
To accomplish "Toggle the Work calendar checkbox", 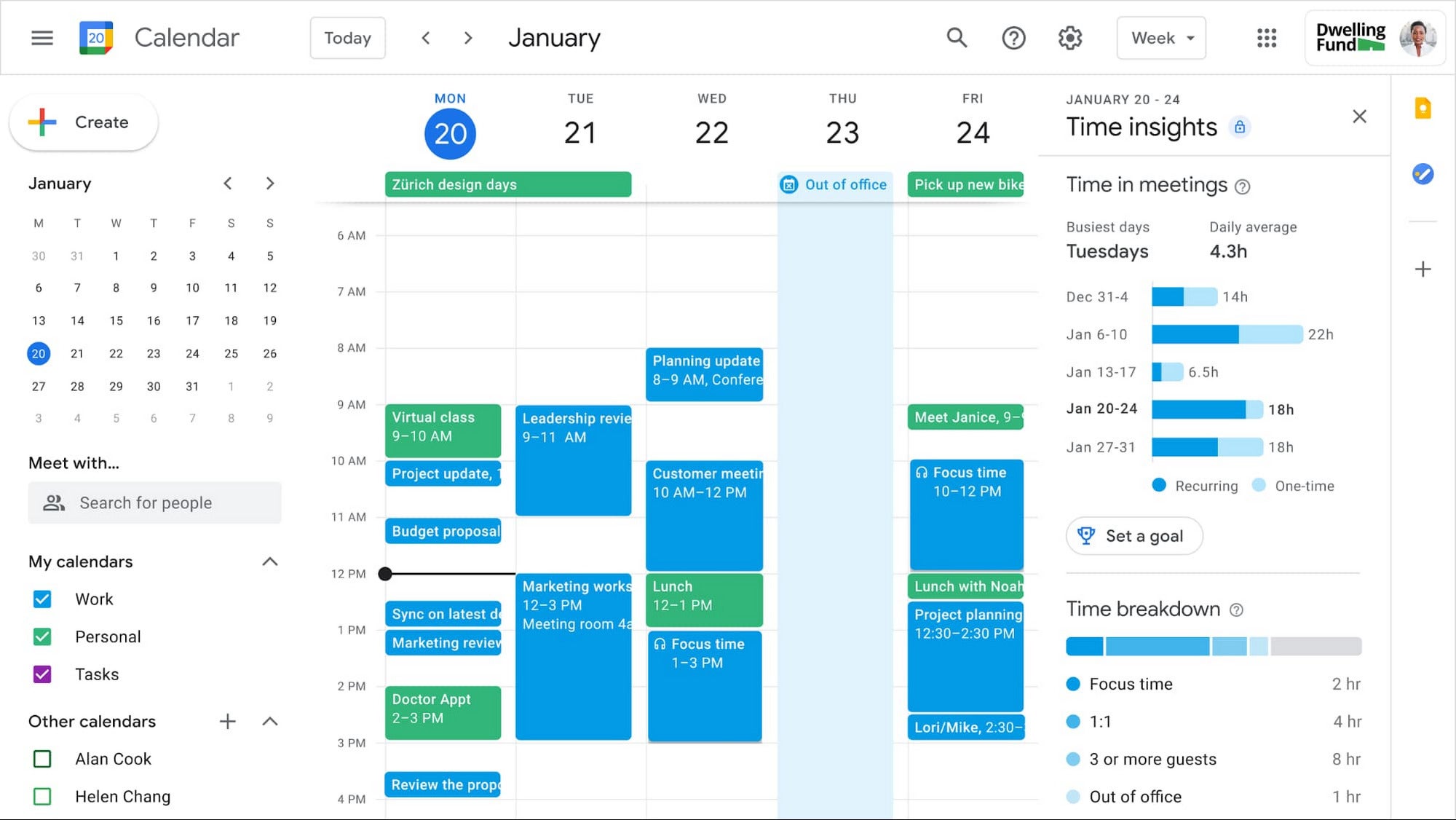I will 45,598.
